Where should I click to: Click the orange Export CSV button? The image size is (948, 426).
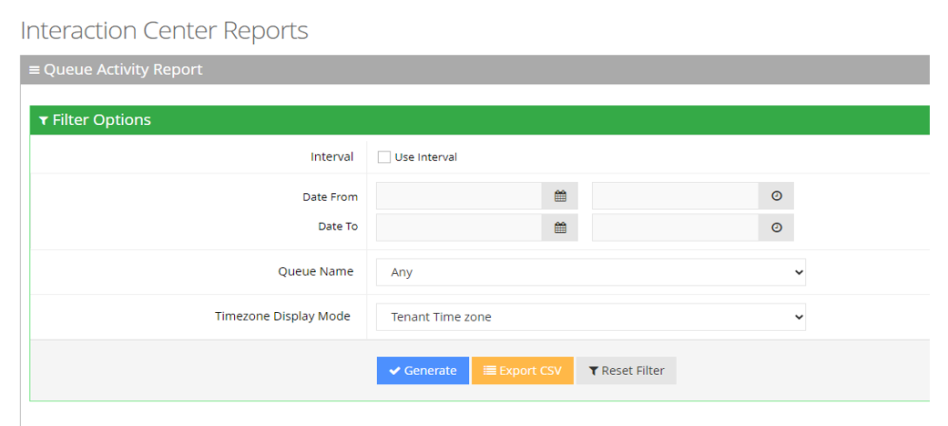(522, 371)
